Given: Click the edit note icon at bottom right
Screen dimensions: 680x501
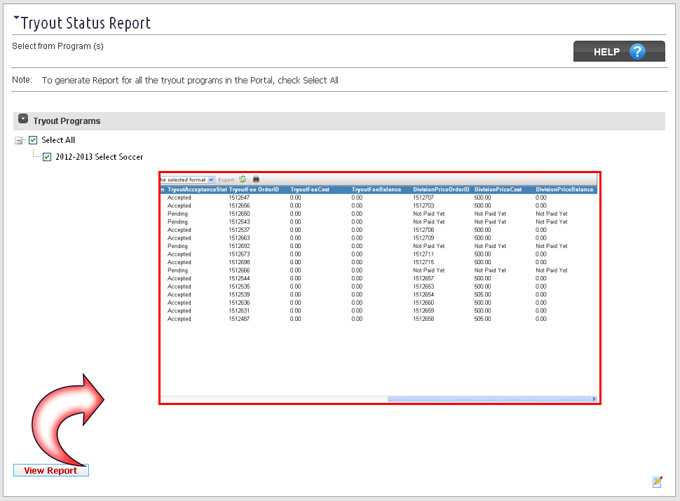Looking at the screenshot, I should 657,482.
